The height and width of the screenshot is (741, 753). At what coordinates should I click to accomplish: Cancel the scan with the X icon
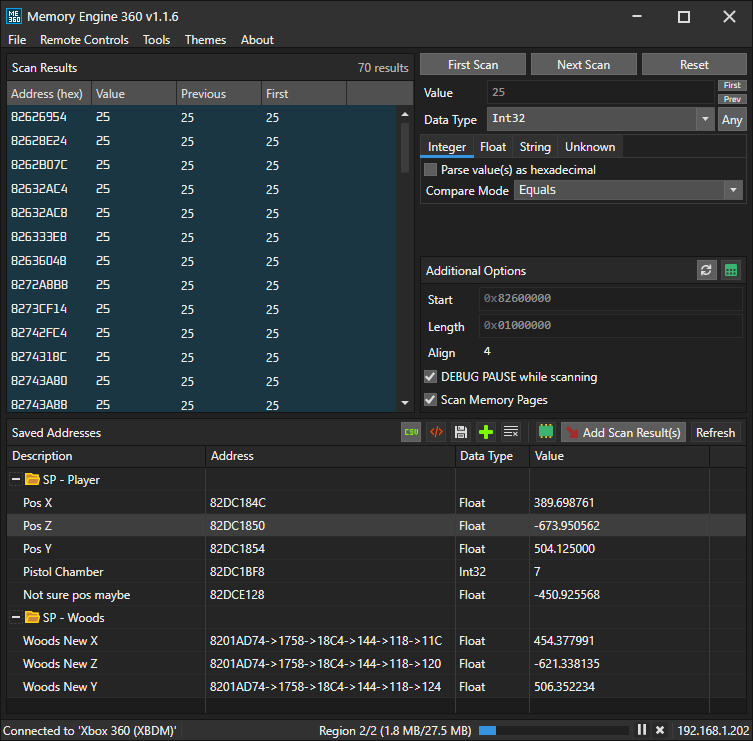pyautogui.click(x=659, y=730)
